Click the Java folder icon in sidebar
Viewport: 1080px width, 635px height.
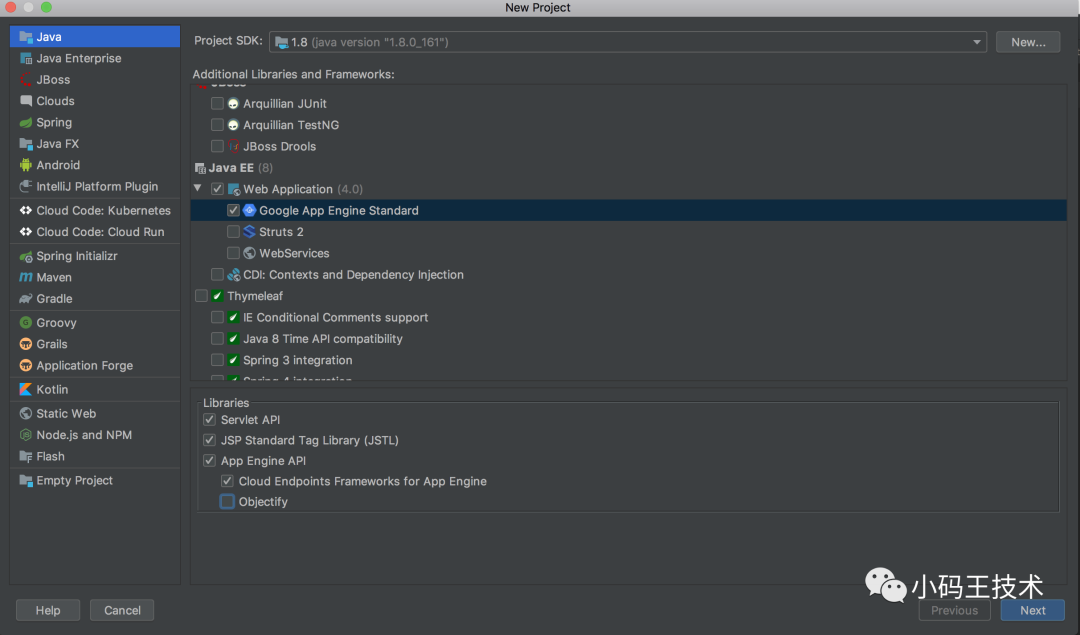coord(26,37)
